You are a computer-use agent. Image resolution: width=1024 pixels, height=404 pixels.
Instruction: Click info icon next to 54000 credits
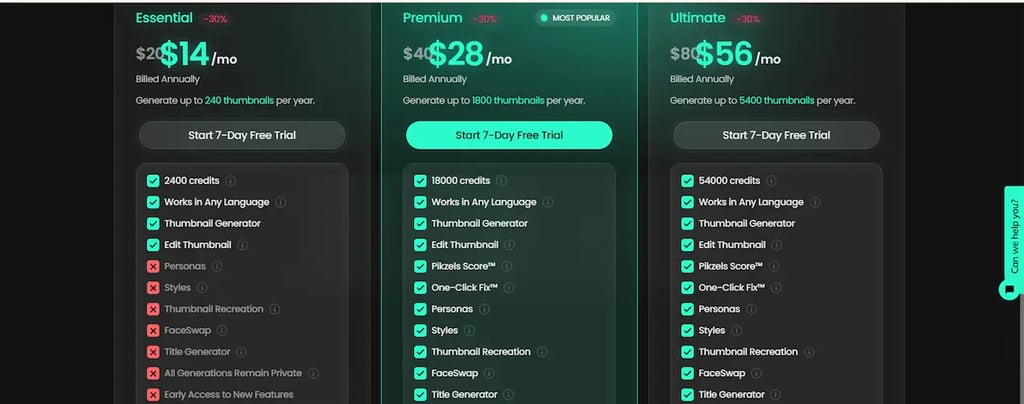tap(771, 181)
